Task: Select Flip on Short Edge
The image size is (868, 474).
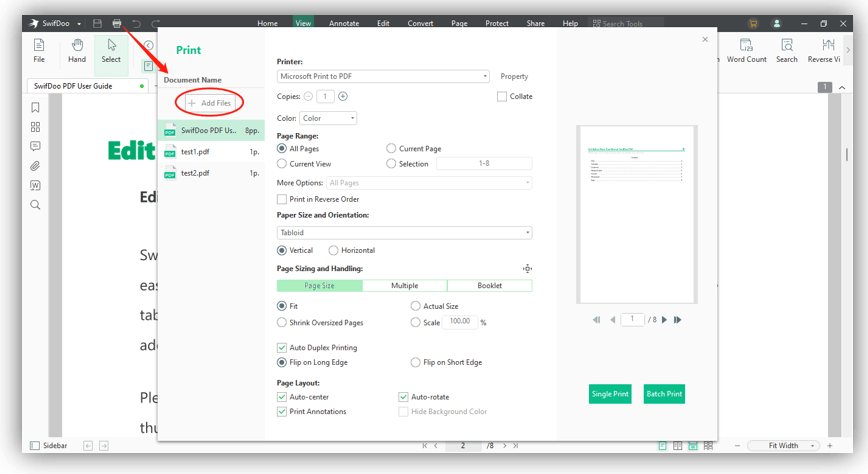Action: click(415, 362)
